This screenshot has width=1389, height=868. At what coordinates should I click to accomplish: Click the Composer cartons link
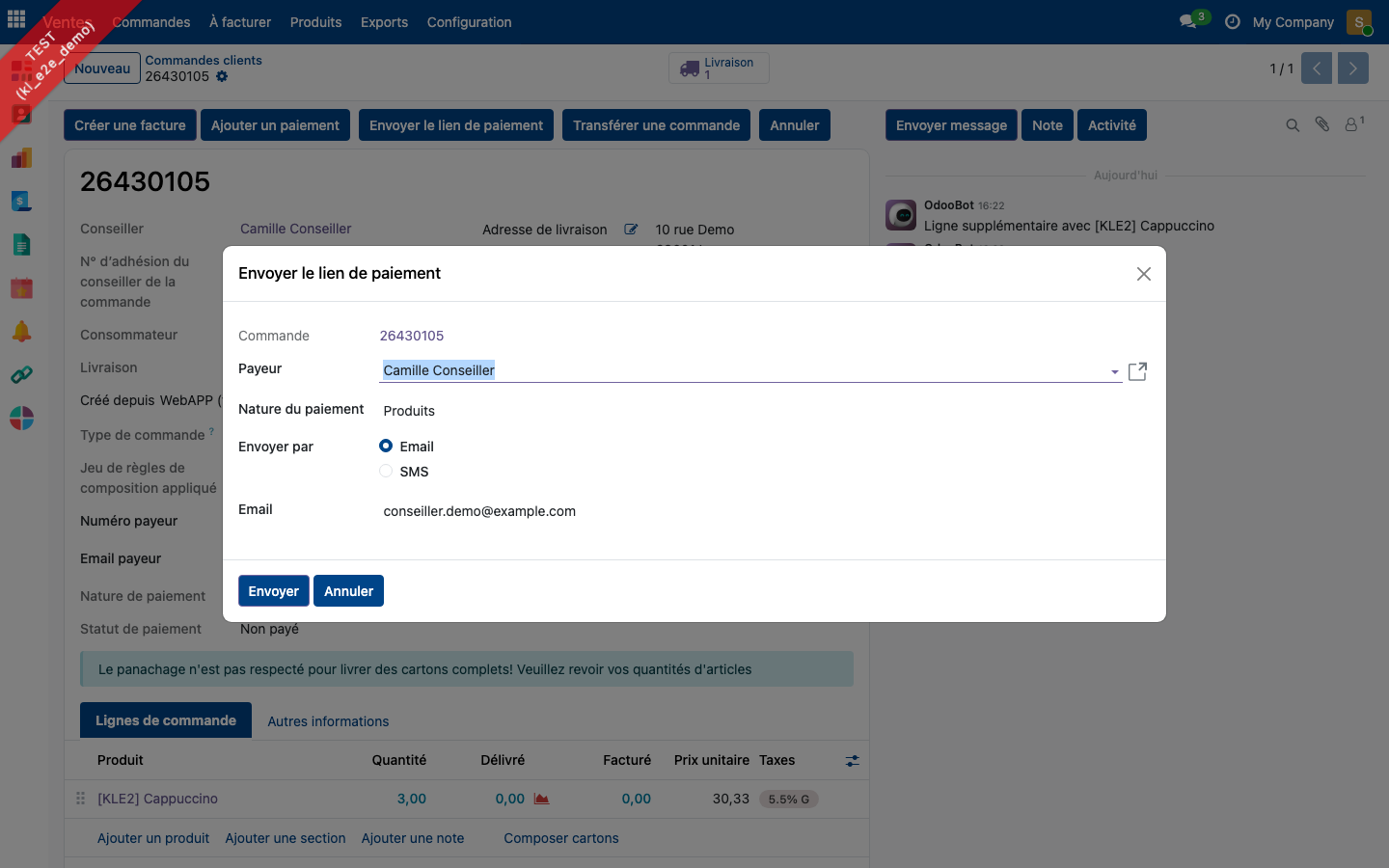click(x=561, y=838)
